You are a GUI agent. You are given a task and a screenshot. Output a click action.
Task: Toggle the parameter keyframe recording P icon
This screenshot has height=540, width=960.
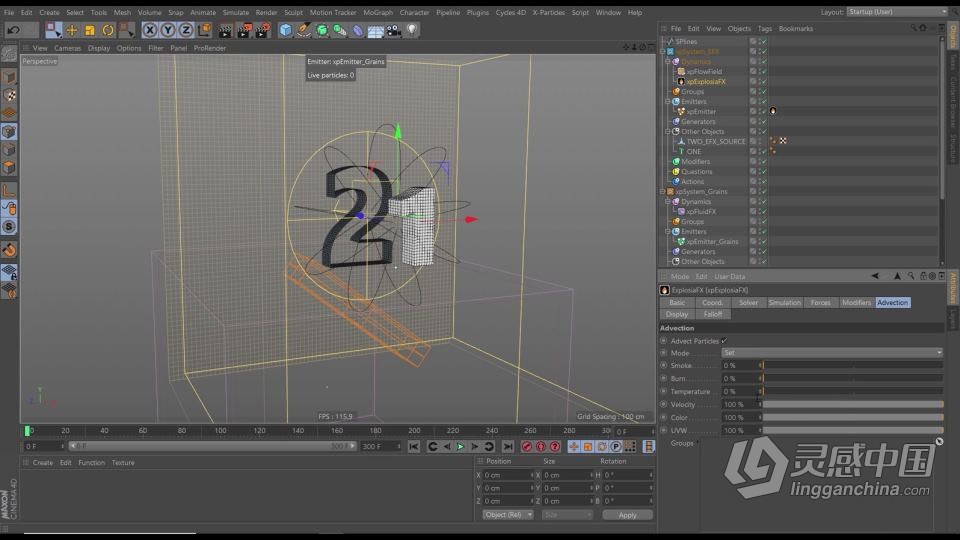(x=616, y=446)
